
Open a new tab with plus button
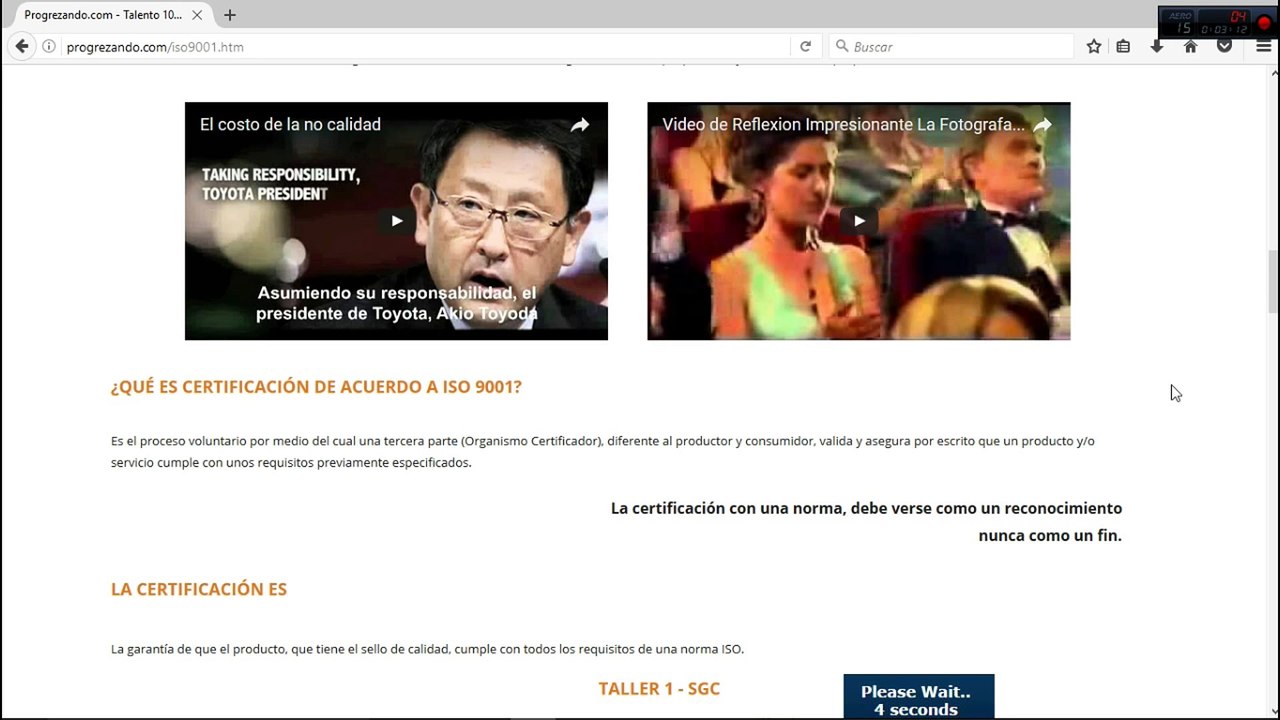click(230, 15)
